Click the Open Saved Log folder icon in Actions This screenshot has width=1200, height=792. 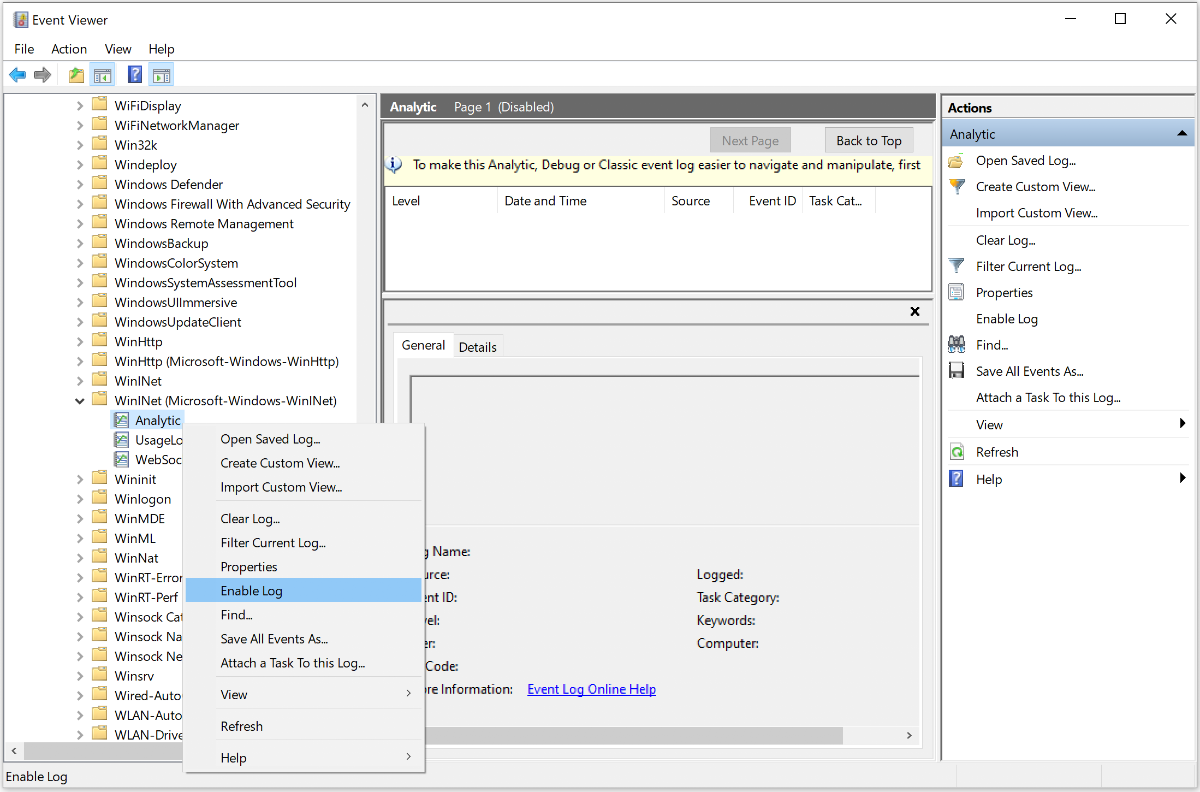coord(957,161)
